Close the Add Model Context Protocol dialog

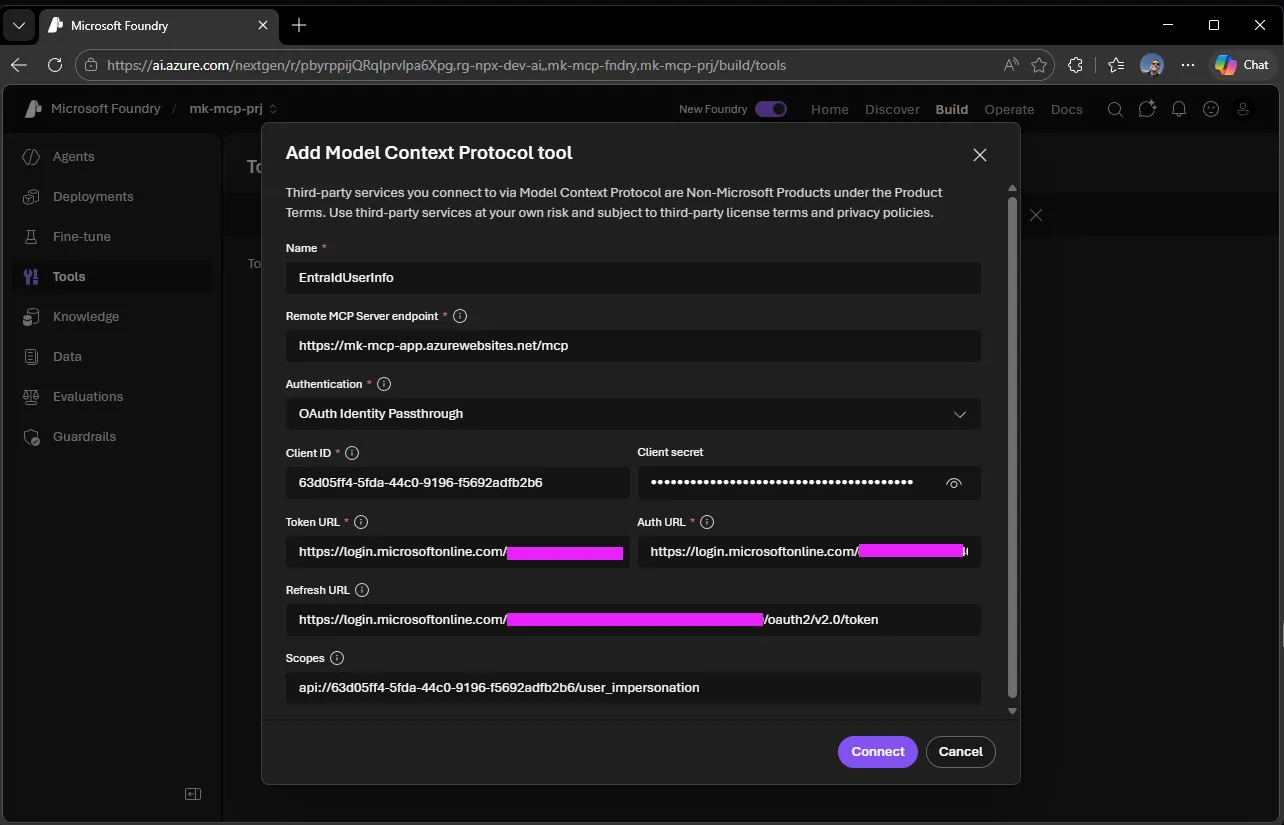click(980, 155)
